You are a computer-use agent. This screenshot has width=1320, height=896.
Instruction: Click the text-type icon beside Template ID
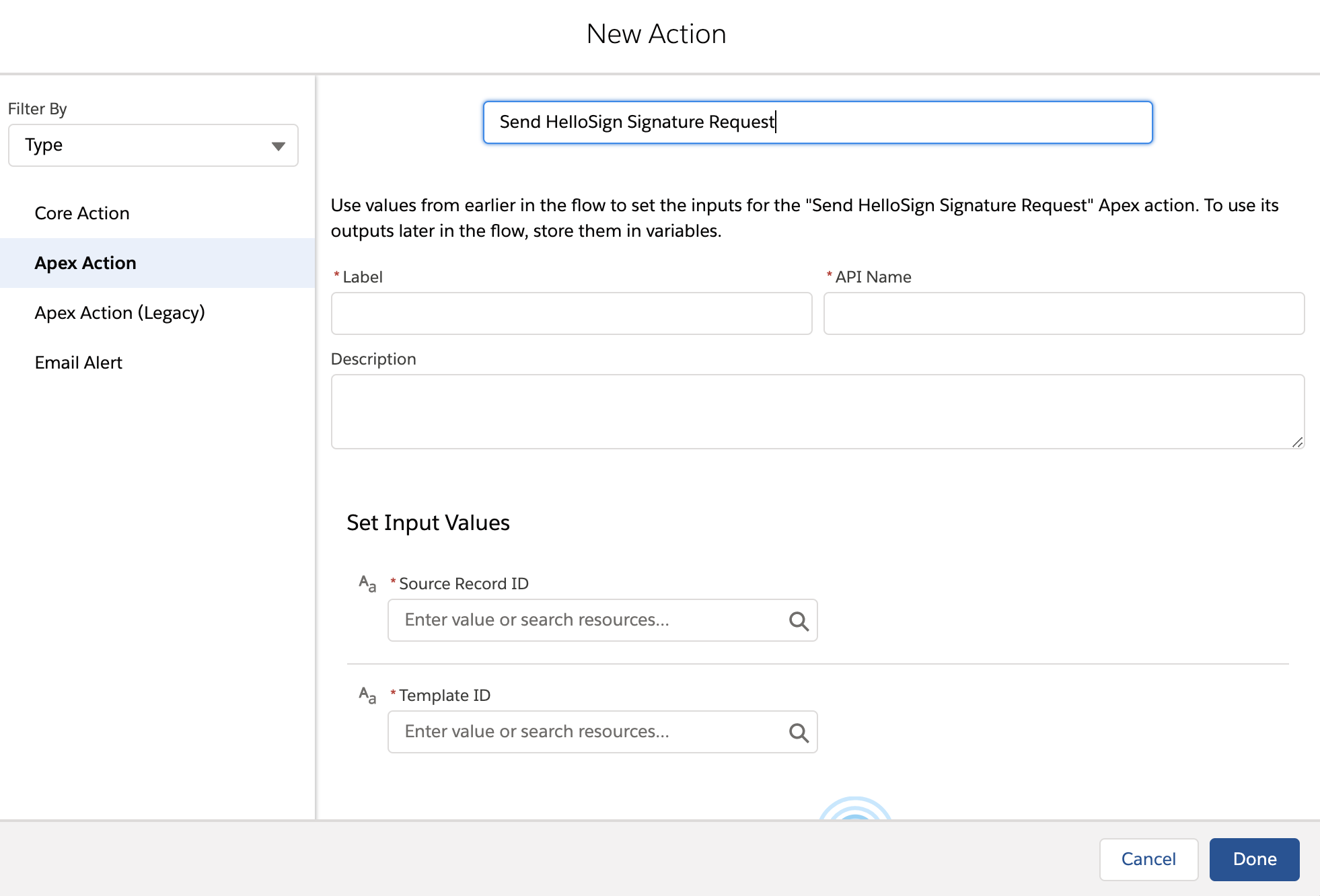(x=367, y=695)
